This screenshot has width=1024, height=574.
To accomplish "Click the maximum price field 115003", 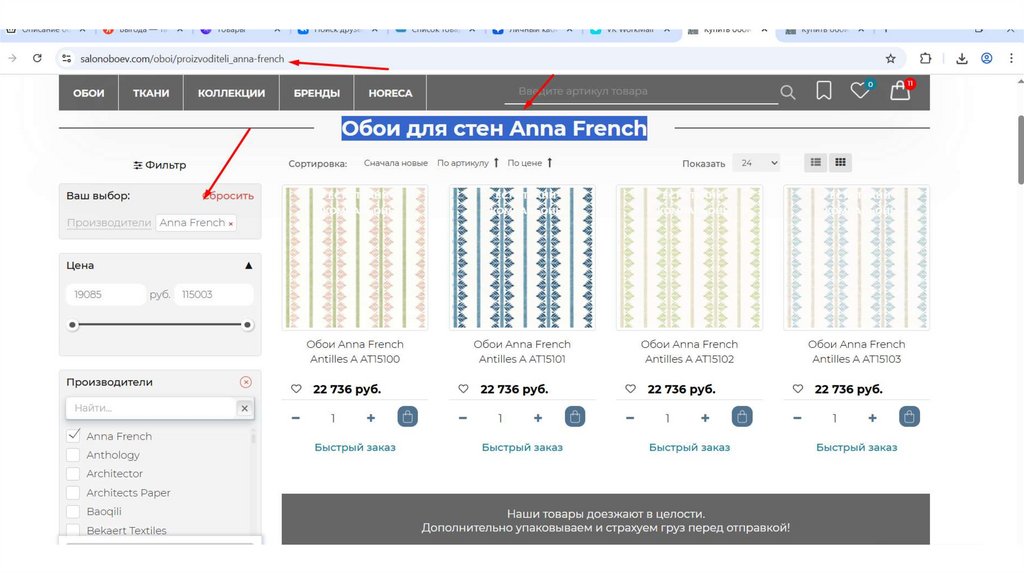I will [x=214, y=295].
